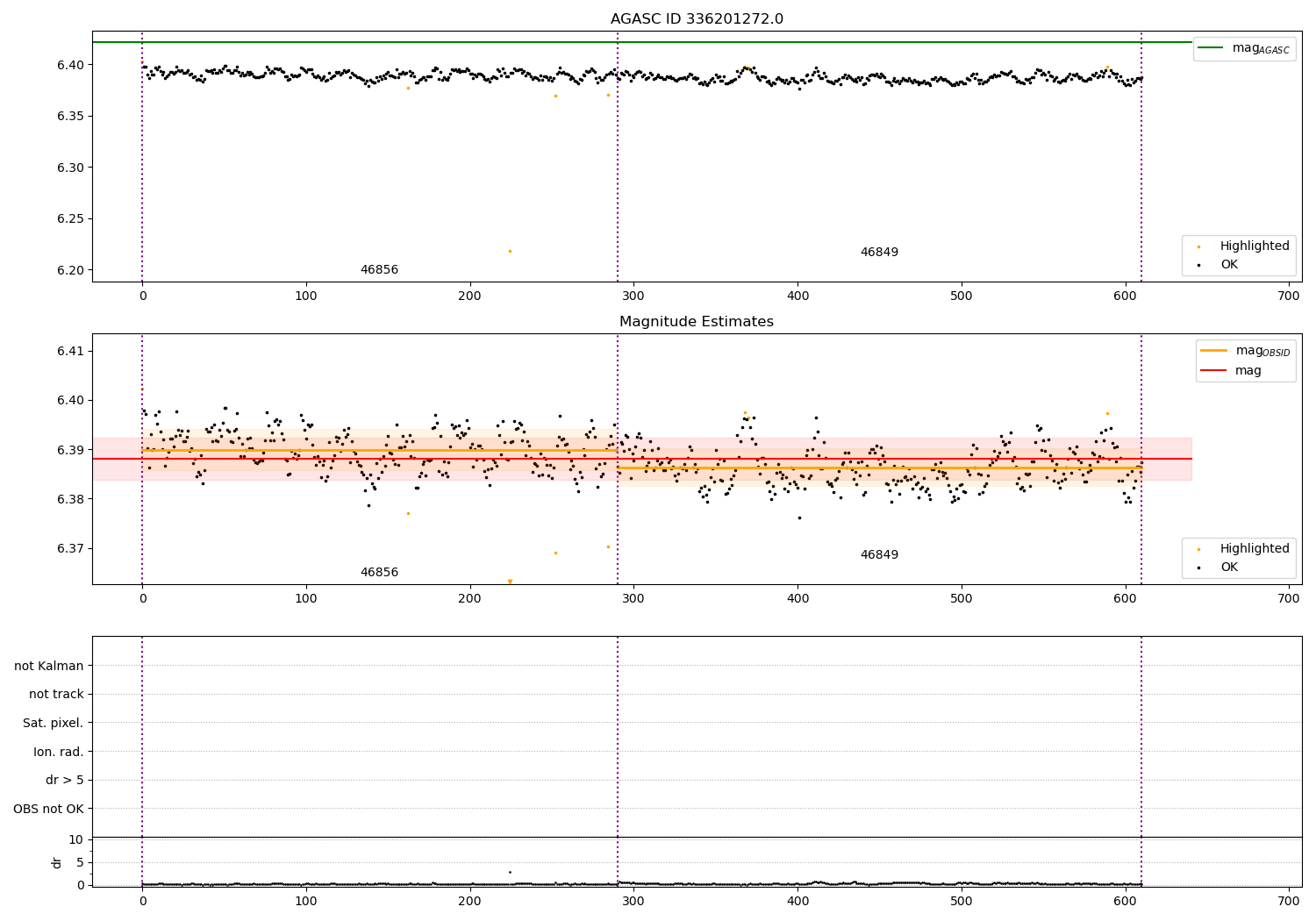The width and height of the screenshot is (1316, 921).
Task: Click '46849' label in Magnitude Estimates plot
Action: (879, 555)
